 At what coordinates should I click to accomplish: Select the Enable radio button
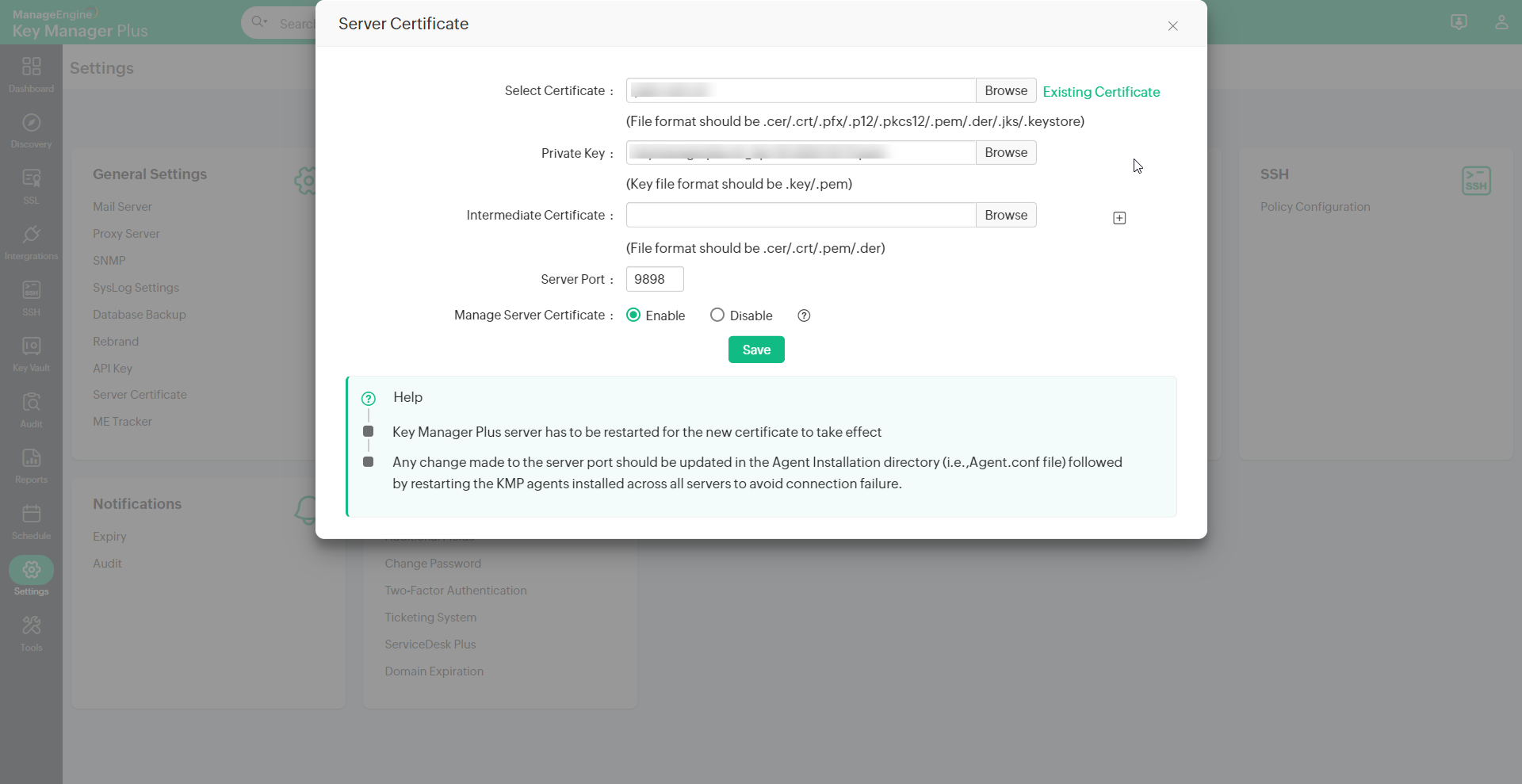[x=633, y=315]
